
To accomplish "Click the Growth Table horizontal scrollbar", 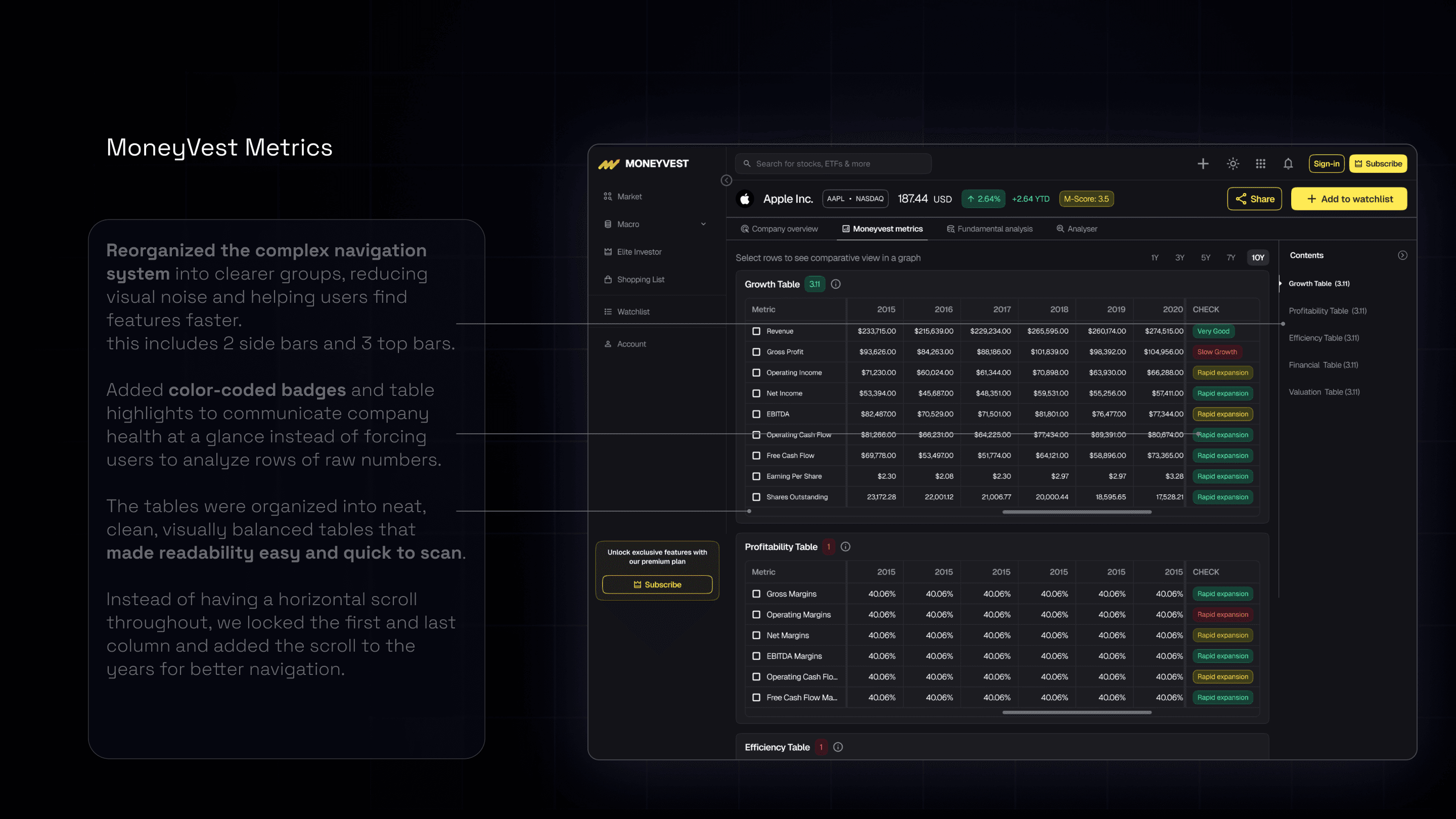I will tap(1076, 512).
